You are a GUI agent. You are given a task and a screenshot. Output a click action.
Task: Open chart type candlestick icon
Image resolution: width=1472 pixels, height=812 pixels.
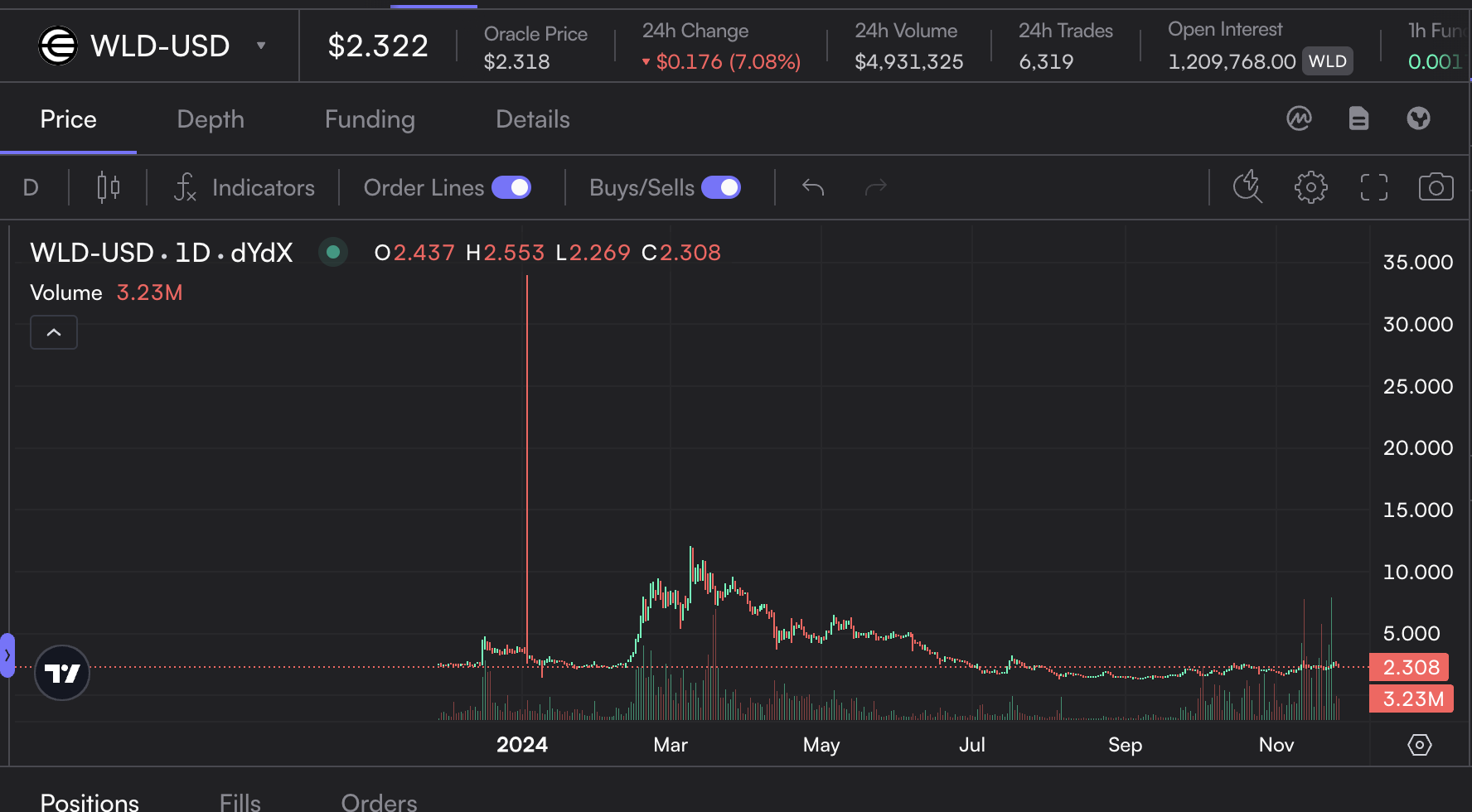[108, 188]
